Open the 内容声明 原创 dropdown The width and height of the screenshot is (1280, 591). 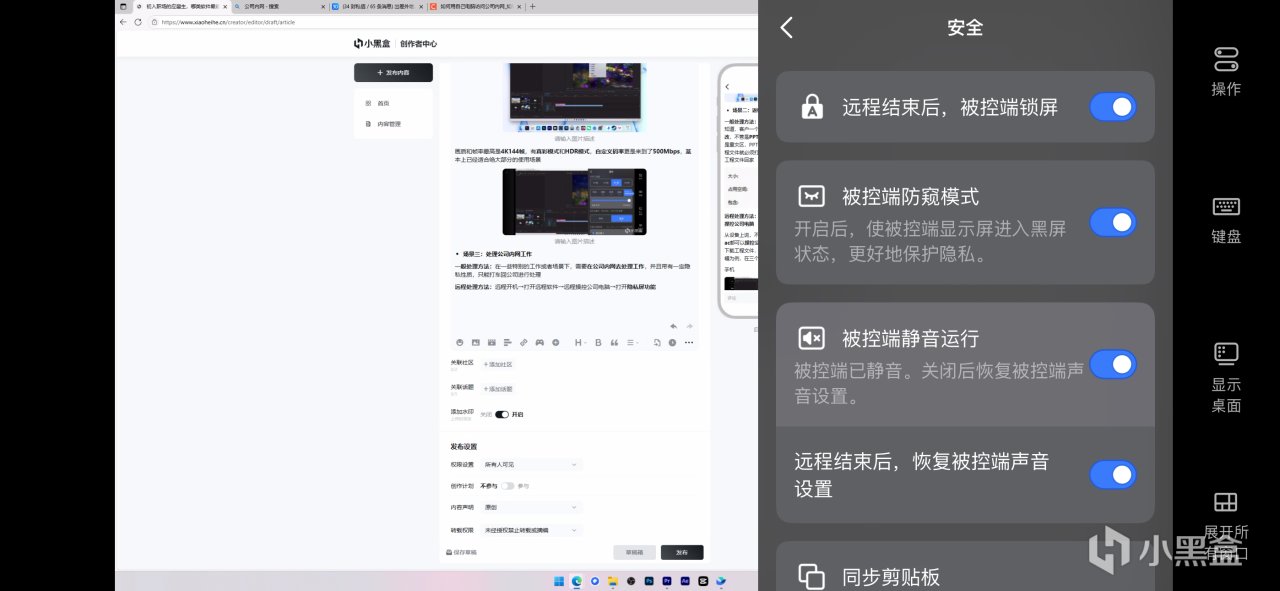[531, 508]
